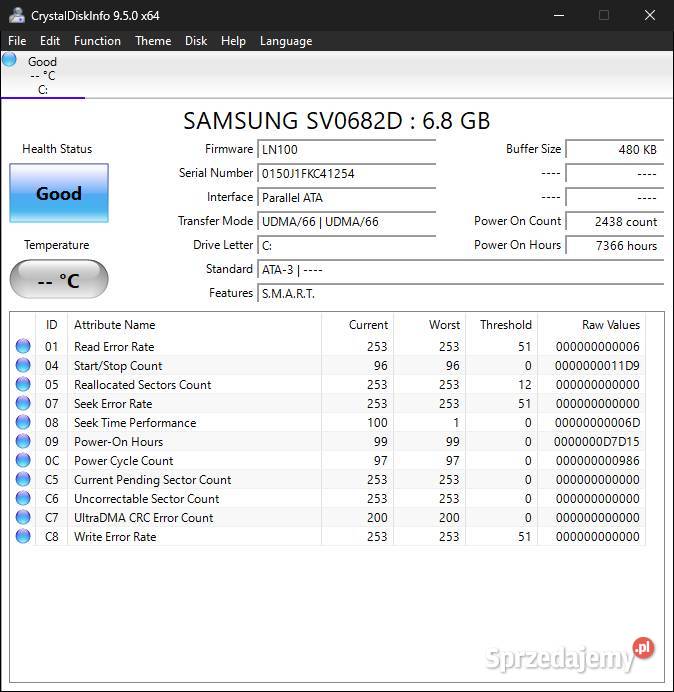Select the Reallocated Sectors Count attribute name

click(143, 385)
